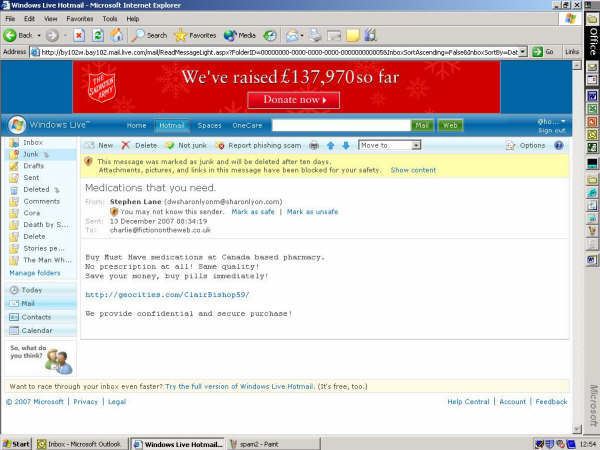Open the IE Search pane

click(x=149, y=36)
